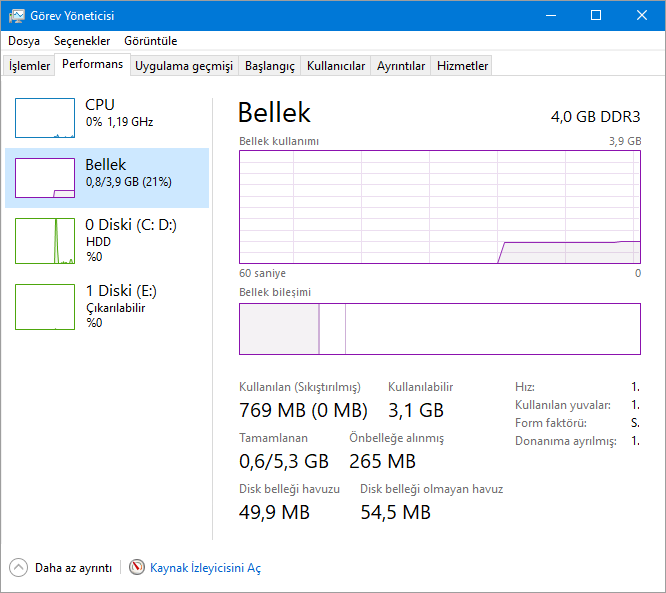This screenshot has height=593, width=666.
Task: Open the Dosya menu
Action: [24, 41]
